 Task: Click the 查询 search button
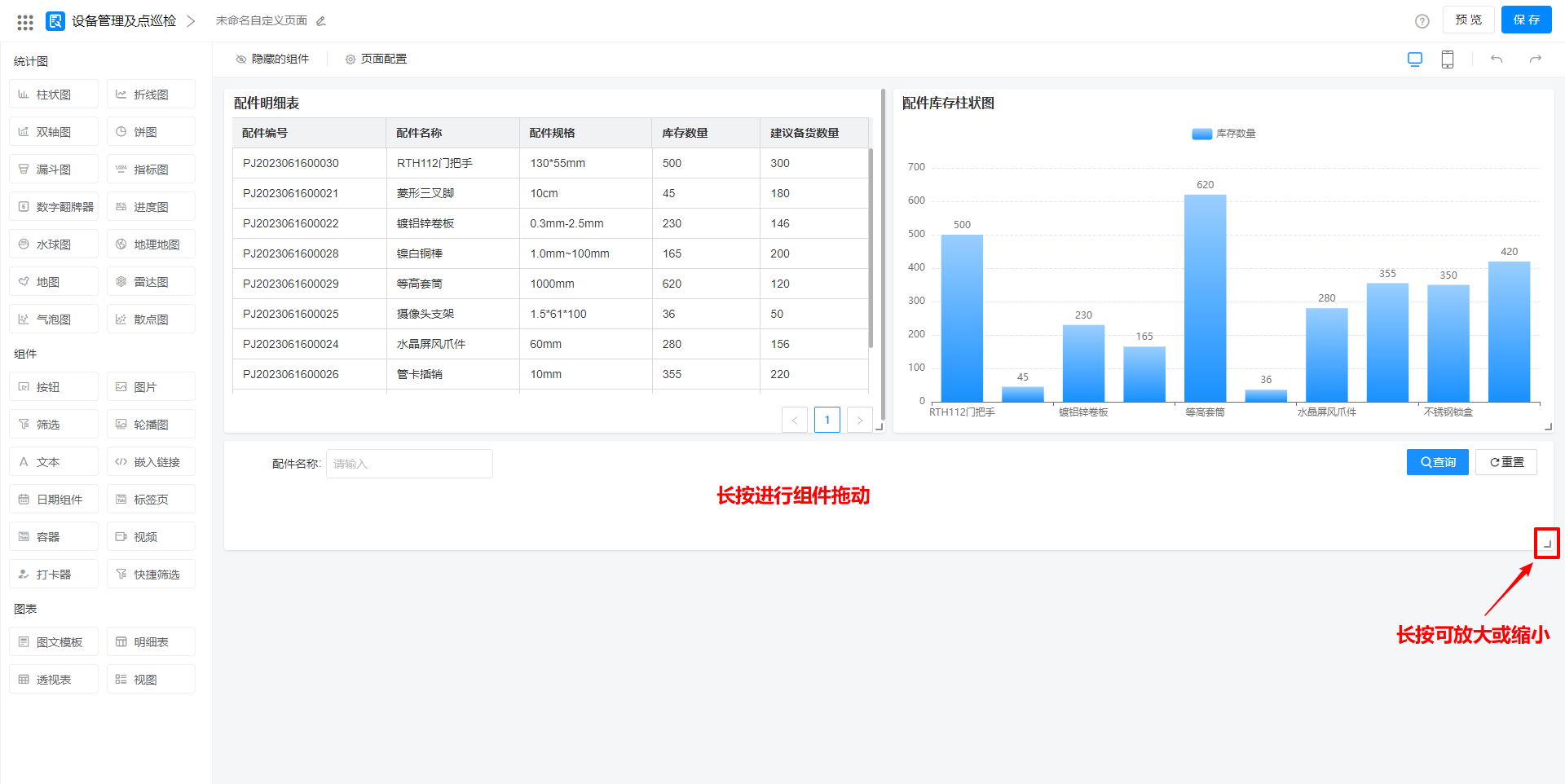tap(1437, 462)
